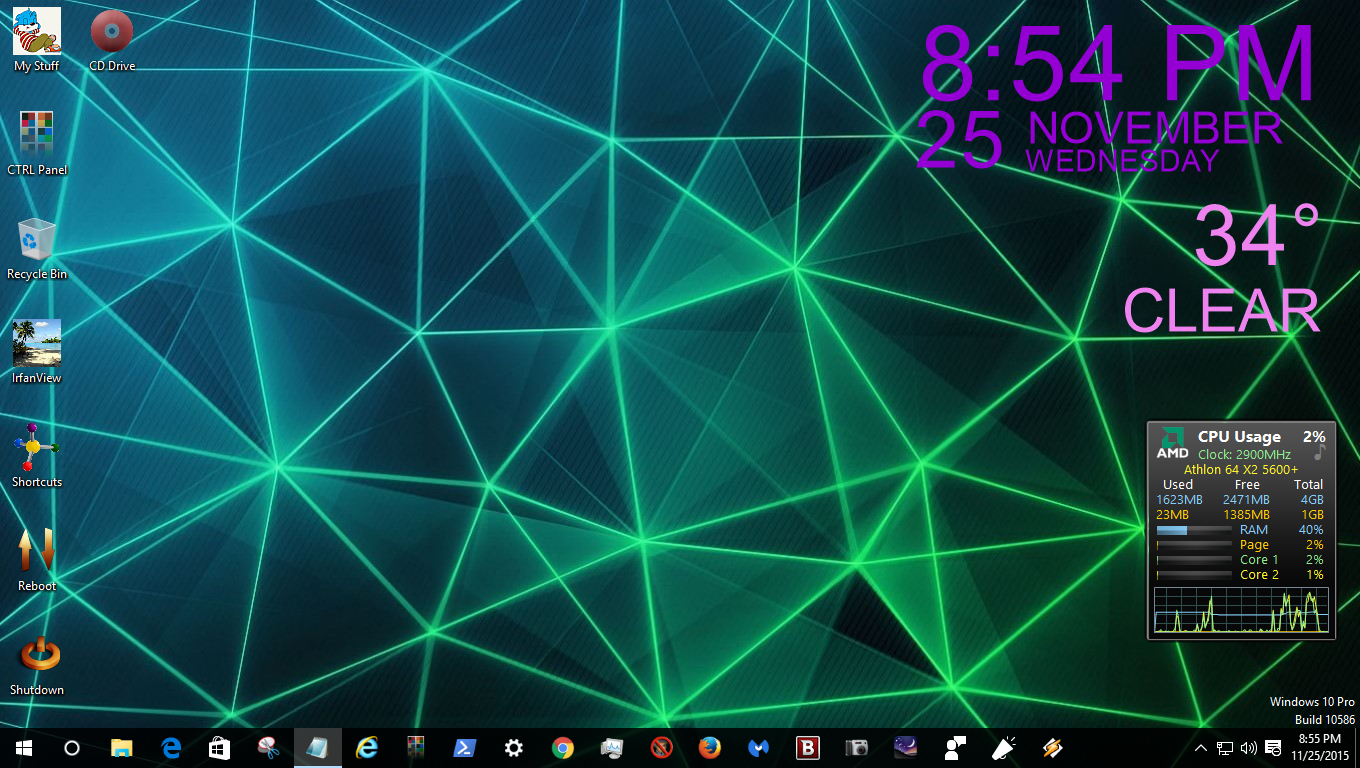
Task: Click the CPU Usage title text
Action: point(1239,437)
